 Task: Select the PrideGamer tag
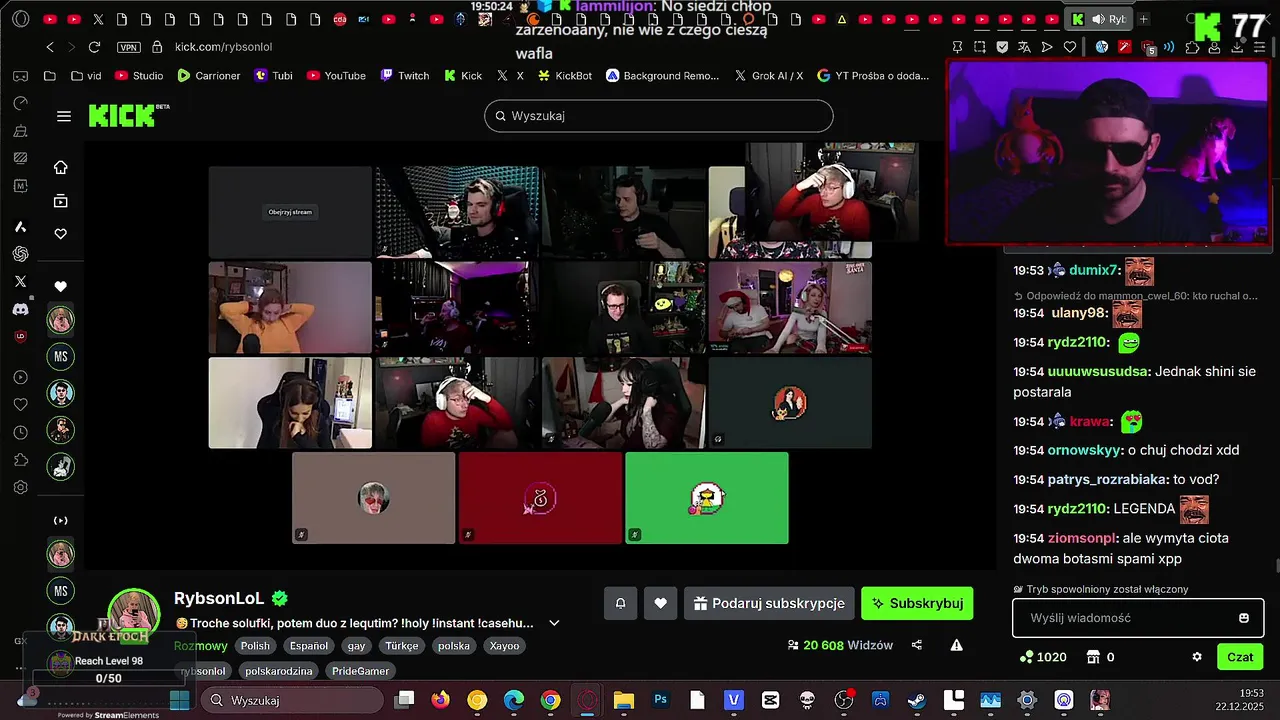point(360,671)
